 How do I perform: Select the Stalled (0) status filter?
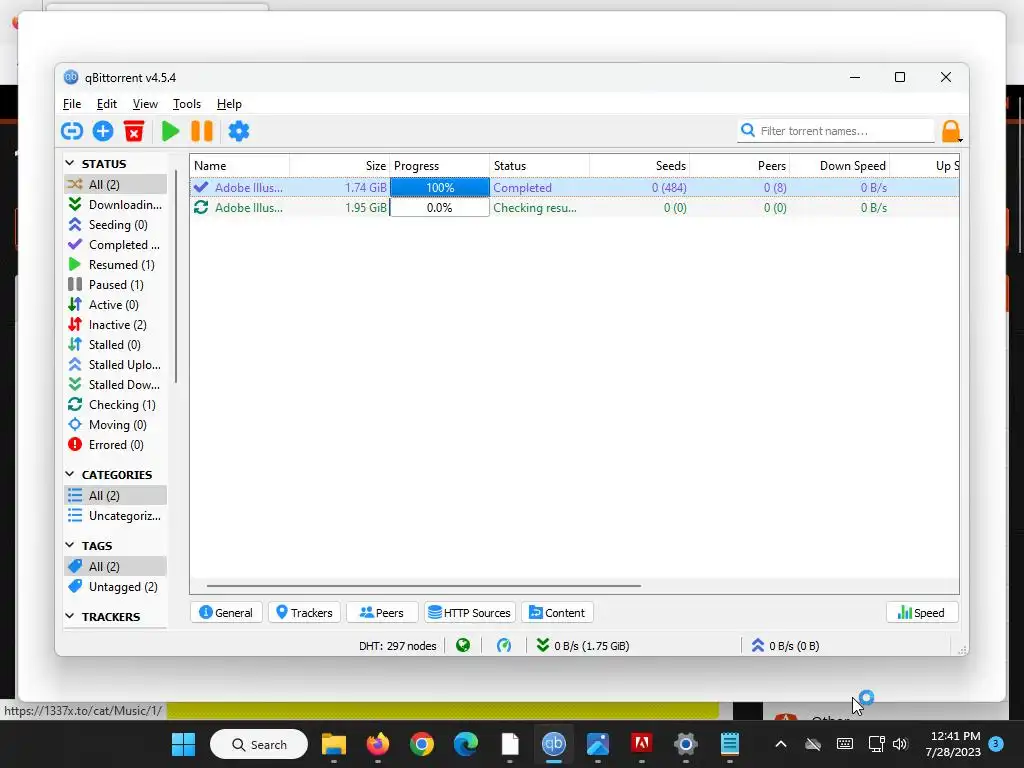[x=116, y=345]
